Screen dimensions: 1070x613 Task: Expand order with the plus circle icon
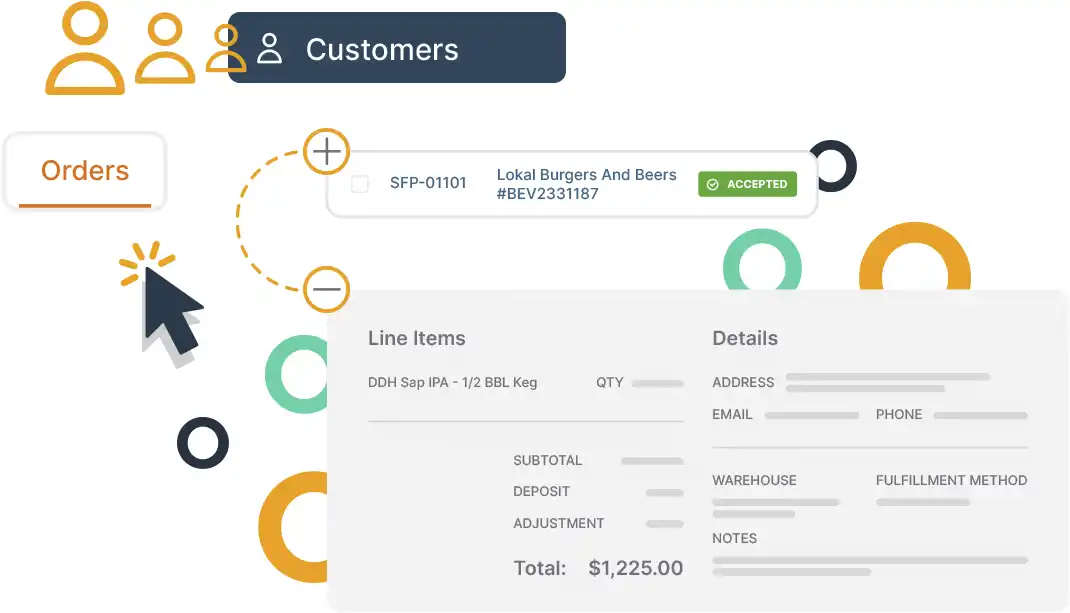(326, 151)
